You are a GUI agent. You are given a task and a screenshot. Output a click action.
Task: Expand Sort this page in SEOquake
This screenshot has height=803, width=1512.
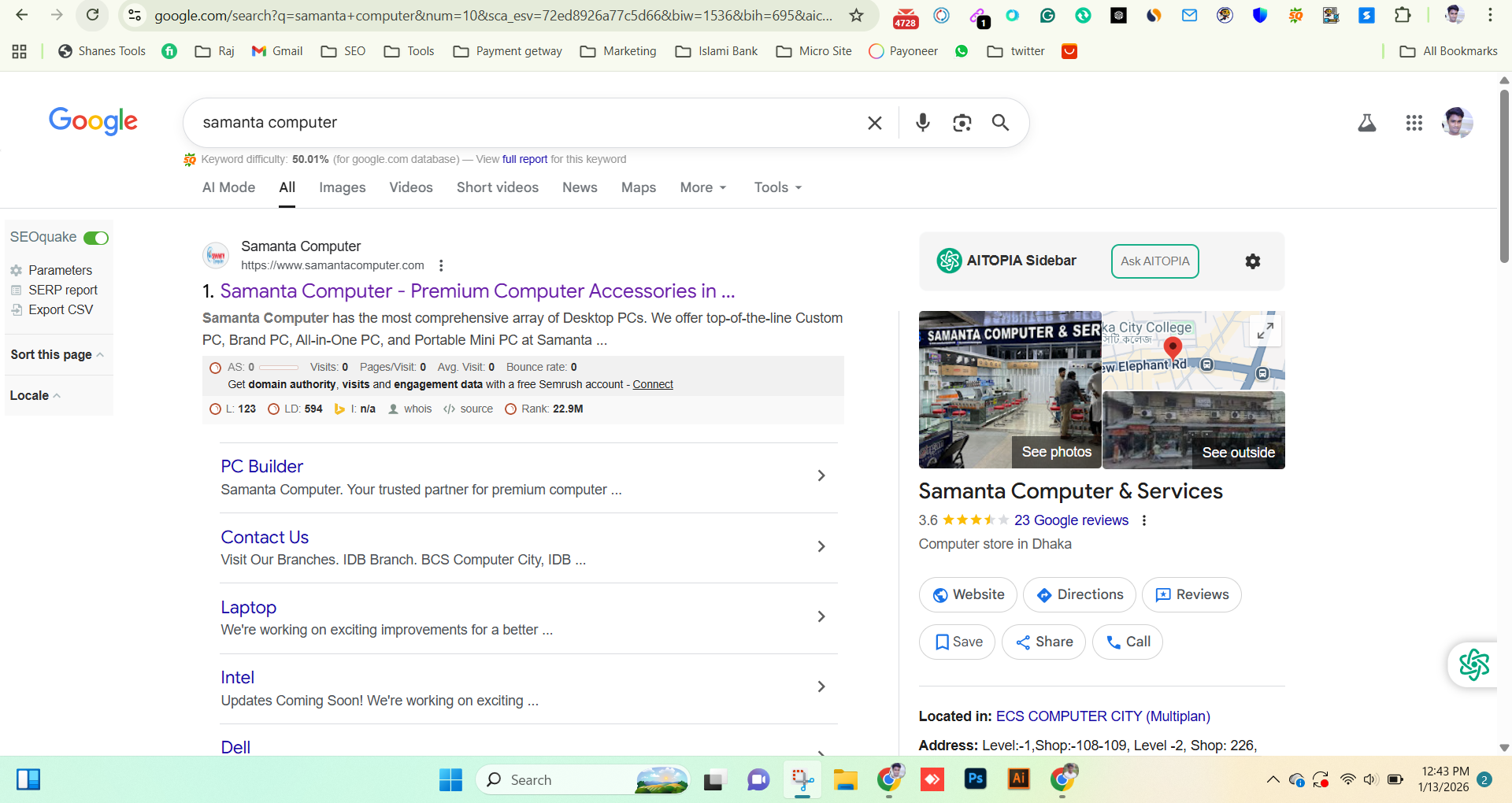57,355
